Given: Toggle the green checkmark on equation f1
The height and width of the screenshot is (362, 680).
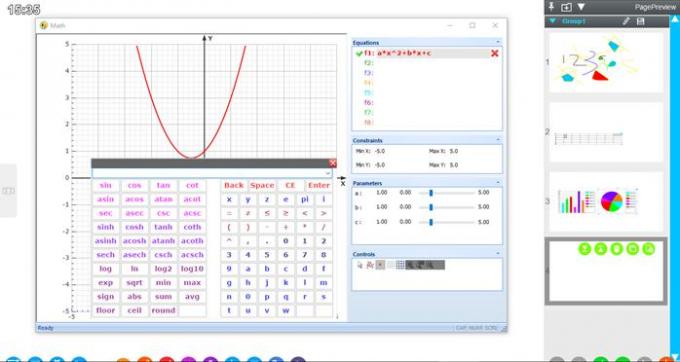Looking at the screenshot, I should [x=359, y=53].
